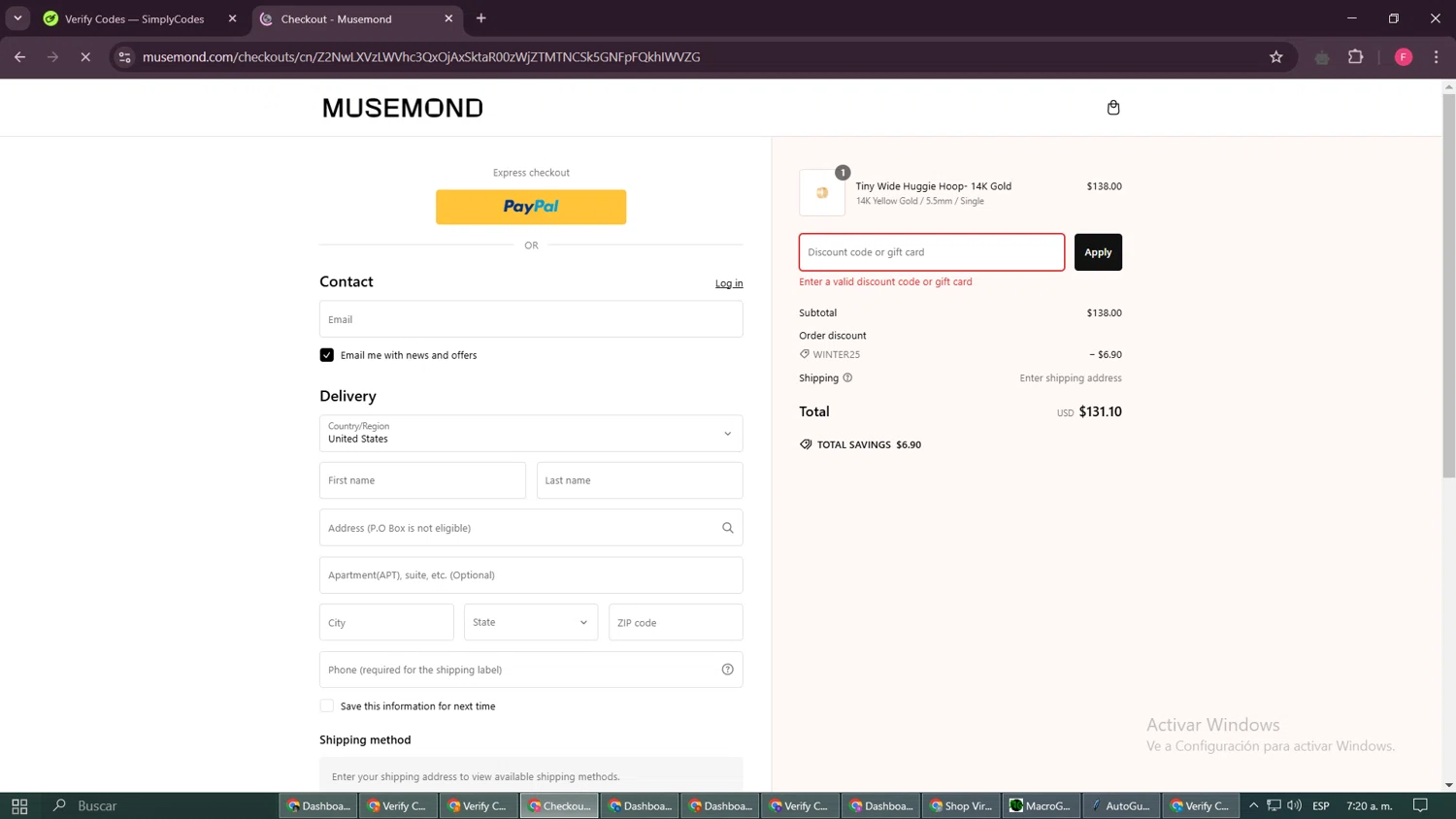Click the Log in link
Viewport: 1456px width, 819px height.
[x=729, y=283]
